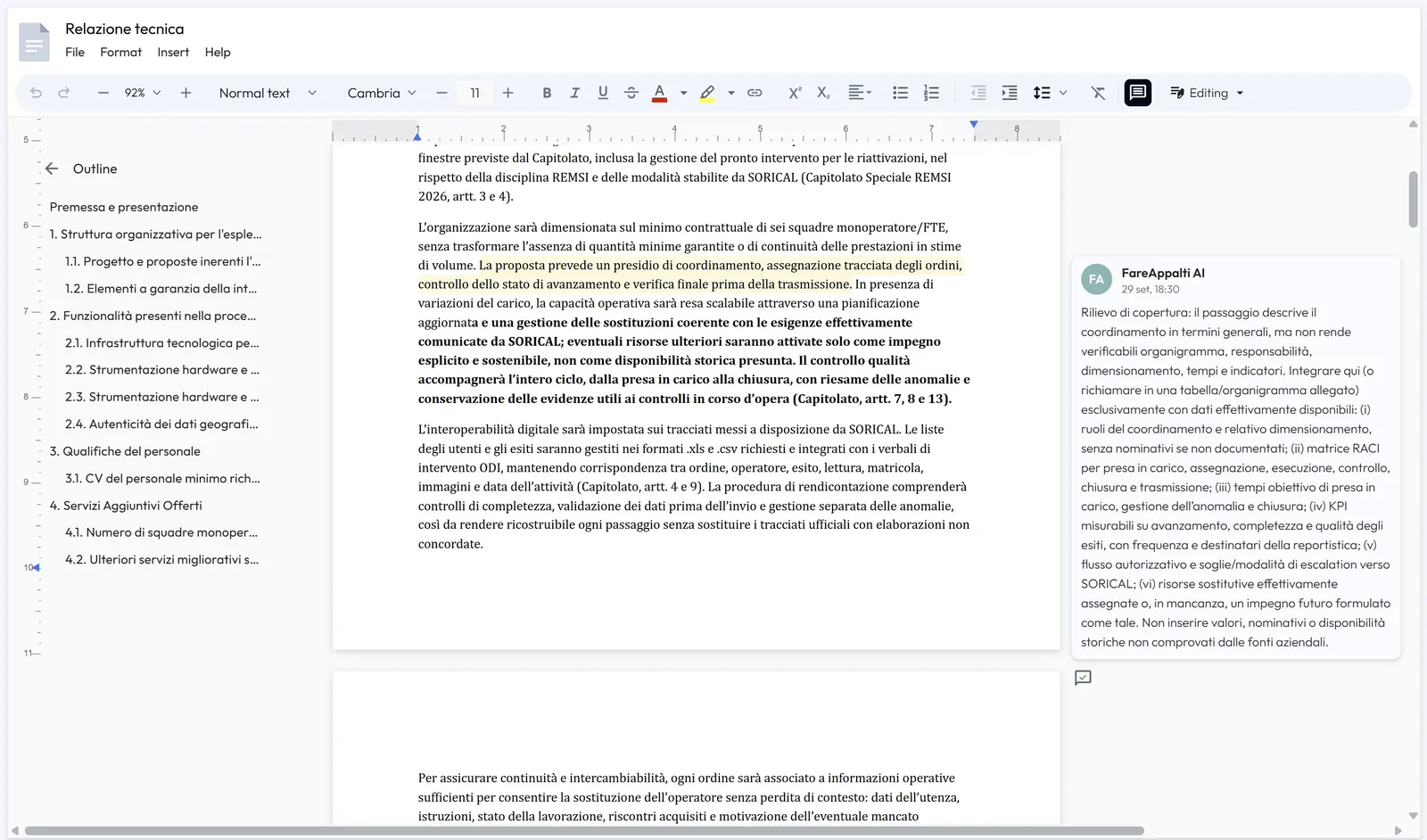The width and height of the screenshot is (1427, 840).
Task: Apply superscript formatting
Action: pos(795,93)
